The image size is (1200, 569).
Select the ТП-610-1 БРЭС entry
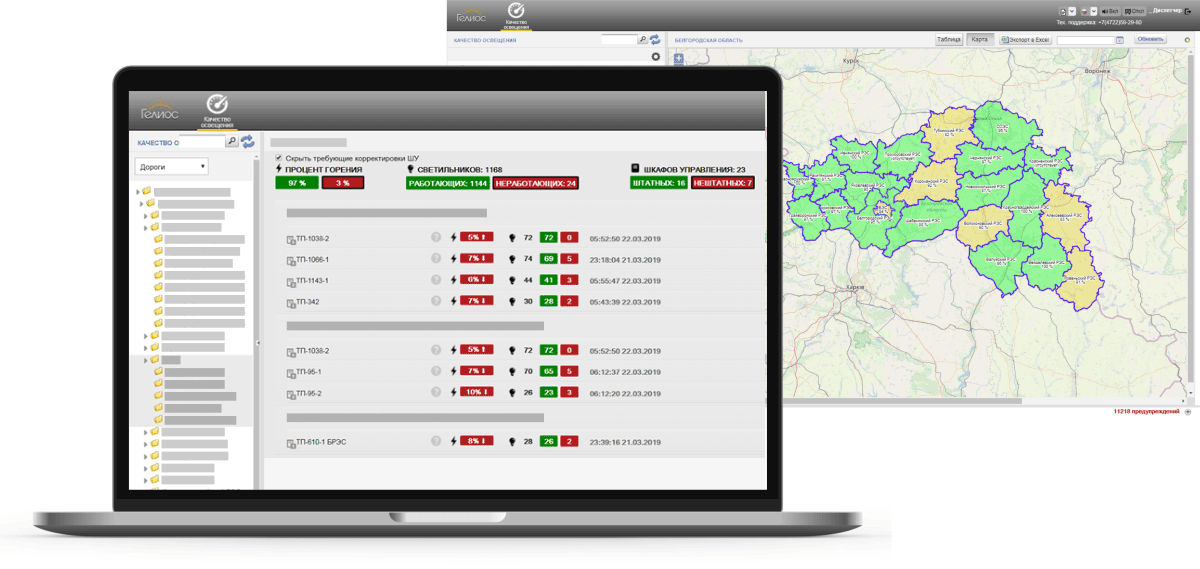click(x=321, y=441)
